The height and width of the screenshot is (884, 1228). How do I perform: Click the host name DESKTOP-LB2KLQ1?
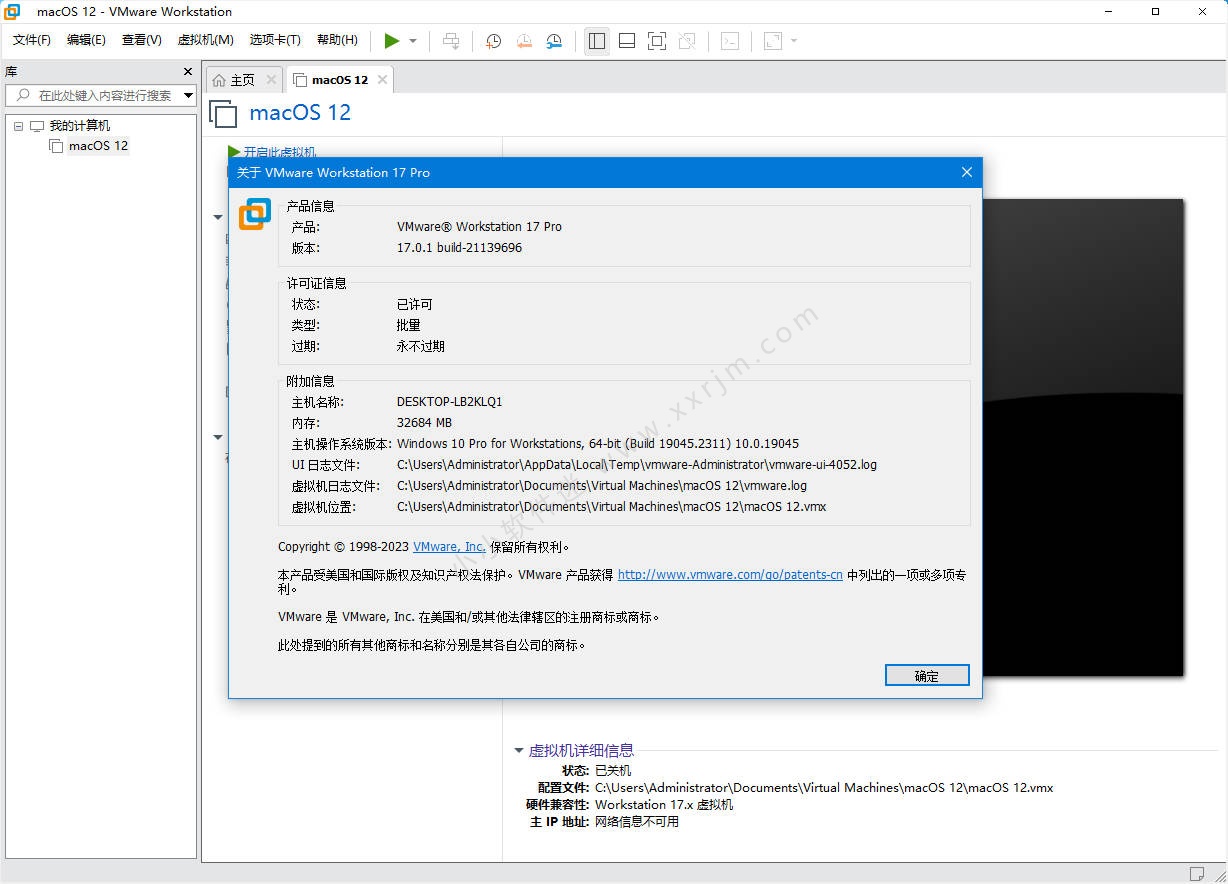coord(449,402)
